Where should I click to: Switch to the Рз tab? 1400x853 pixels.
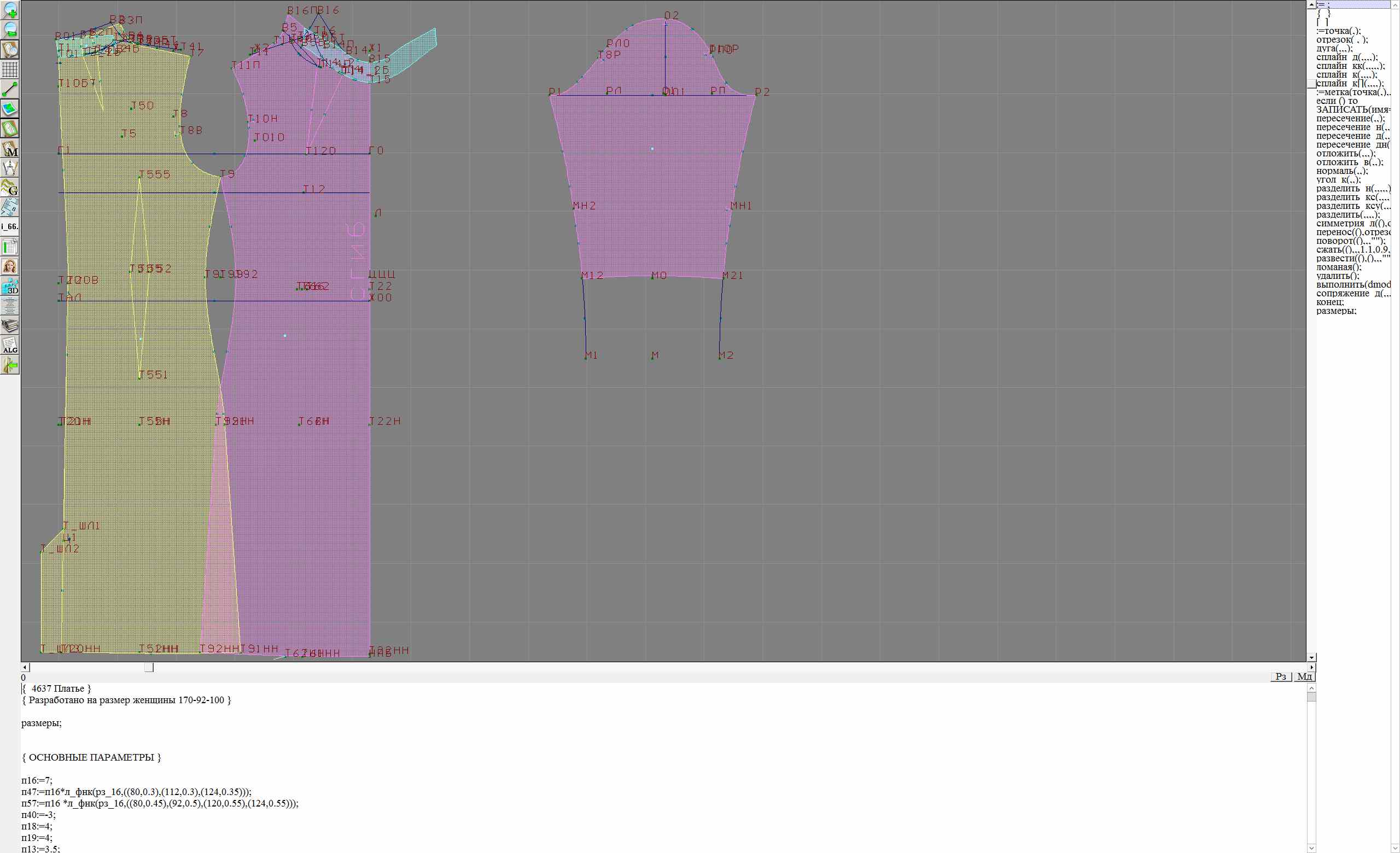pyautogui.click(x=1281, y=676)
